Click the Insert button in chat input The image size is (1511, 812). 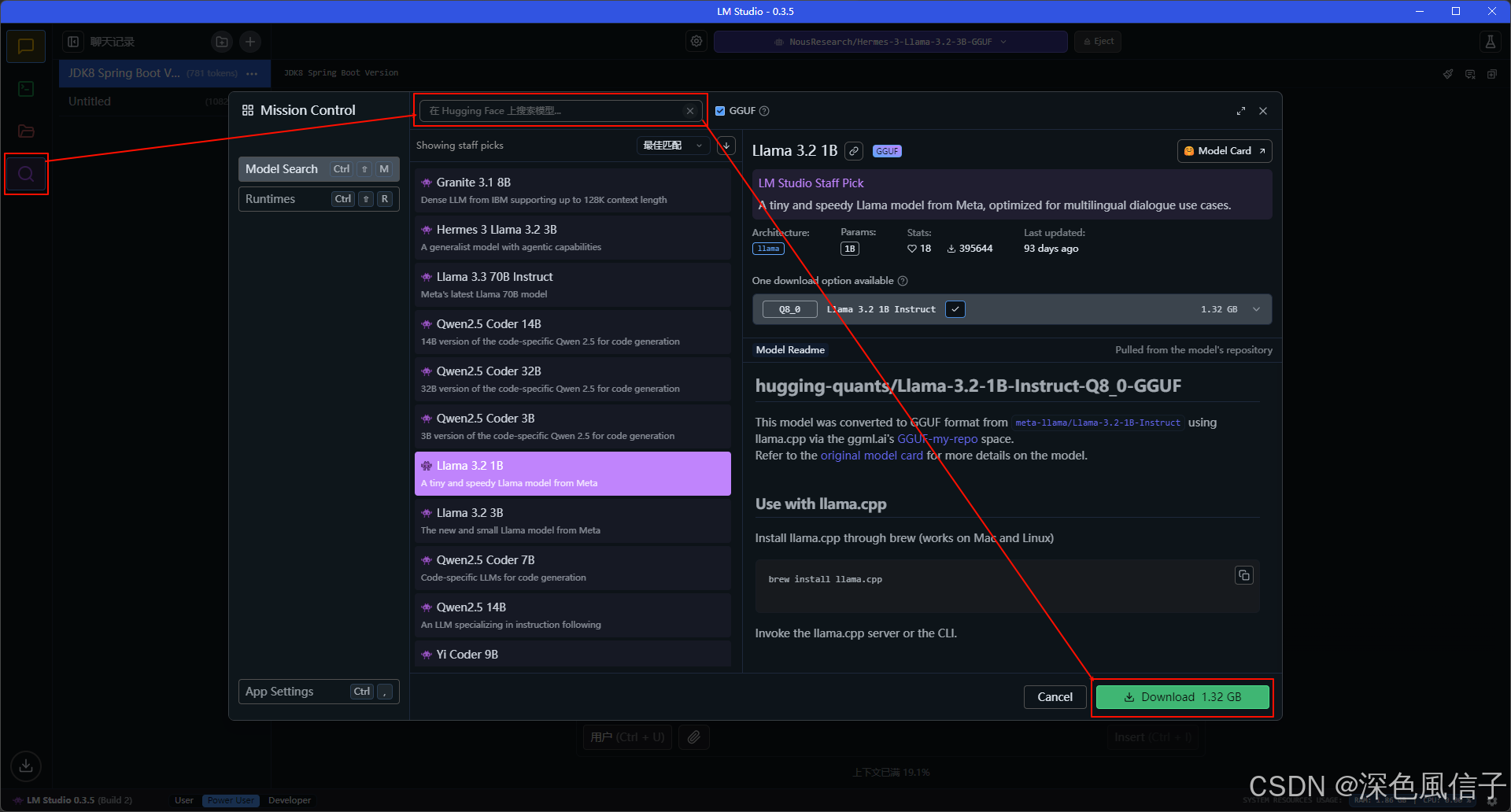click(1153, 737)
